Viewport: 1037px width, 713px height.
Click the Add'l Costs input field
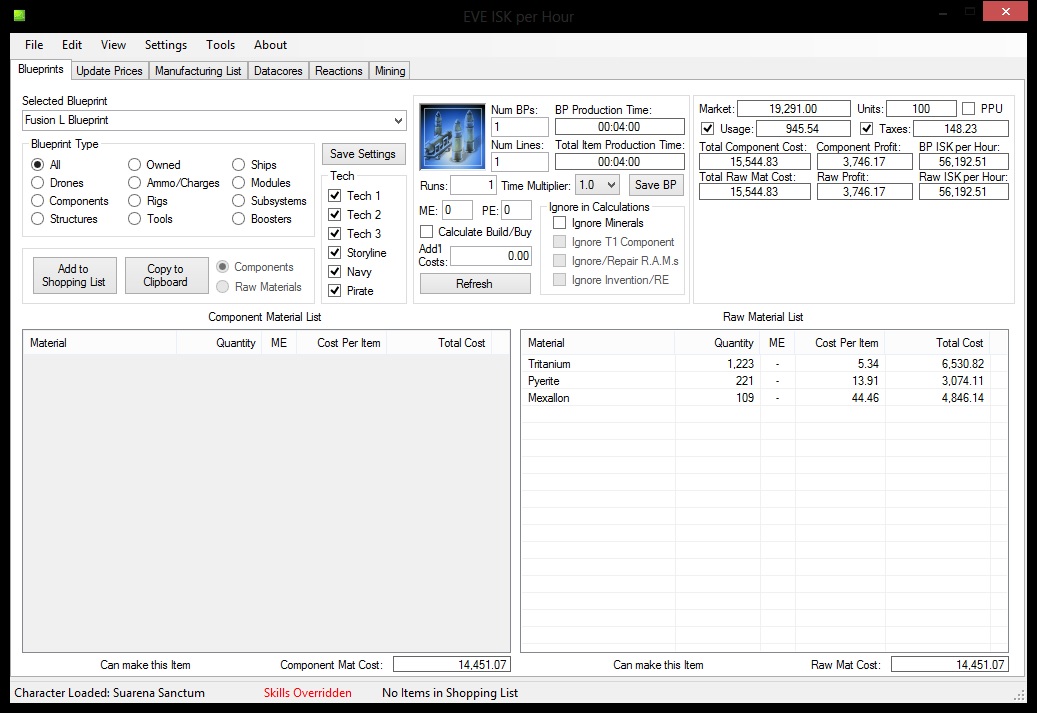[x=491, y=256]
